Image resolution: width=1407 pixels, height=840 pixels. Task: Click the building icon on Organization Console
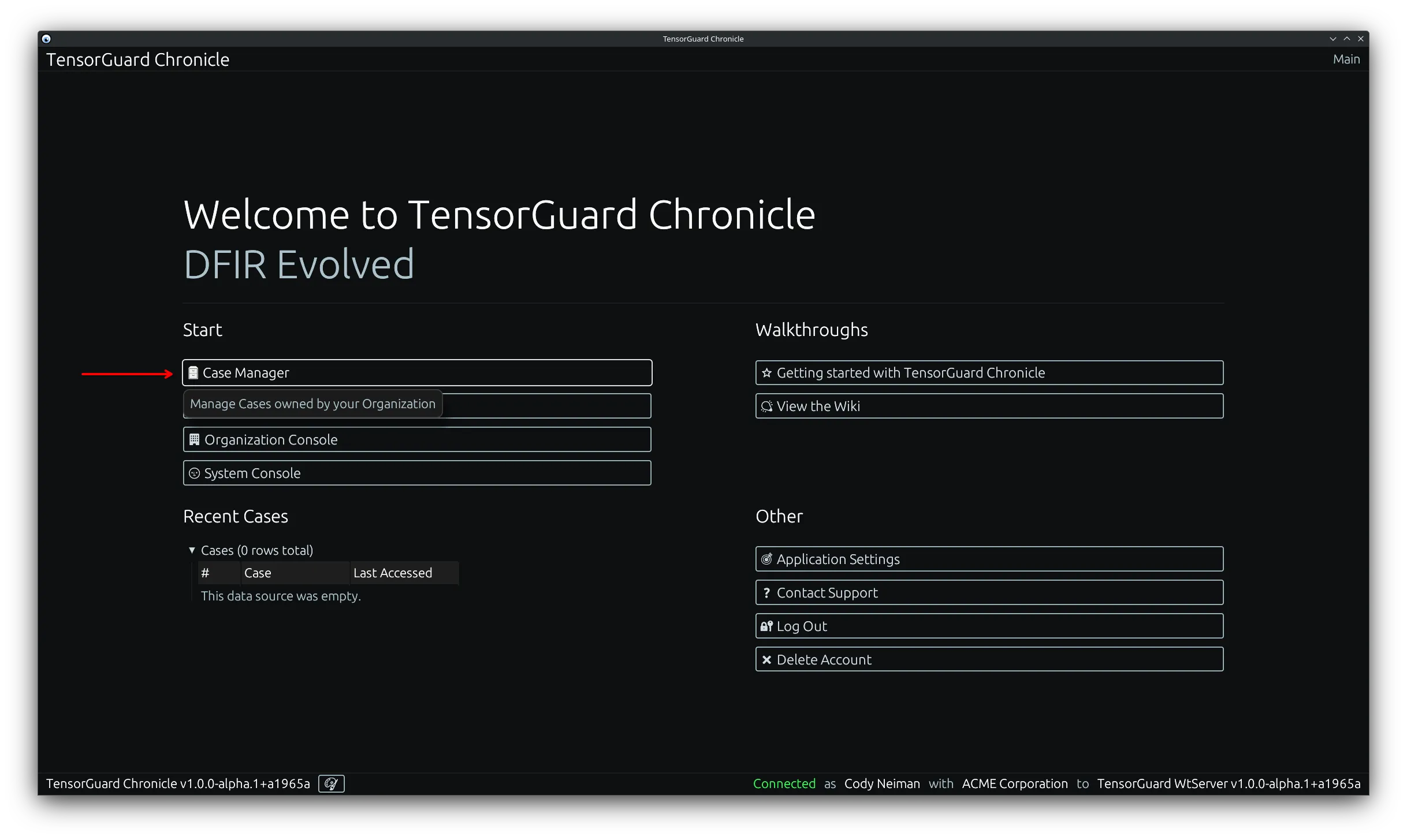pos(193,439)
